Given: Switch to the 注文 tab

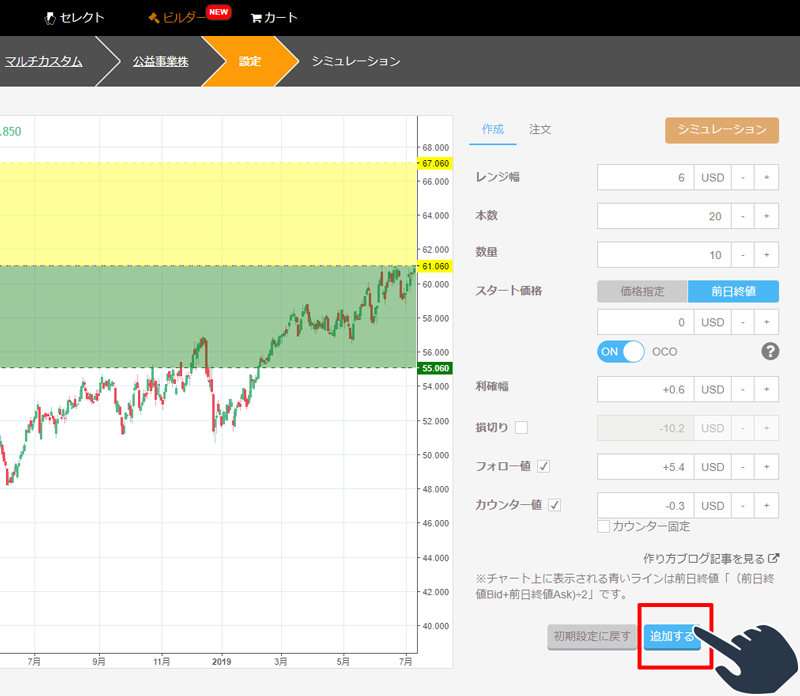Looking at the screenshot, I should (x=540, y=130).
